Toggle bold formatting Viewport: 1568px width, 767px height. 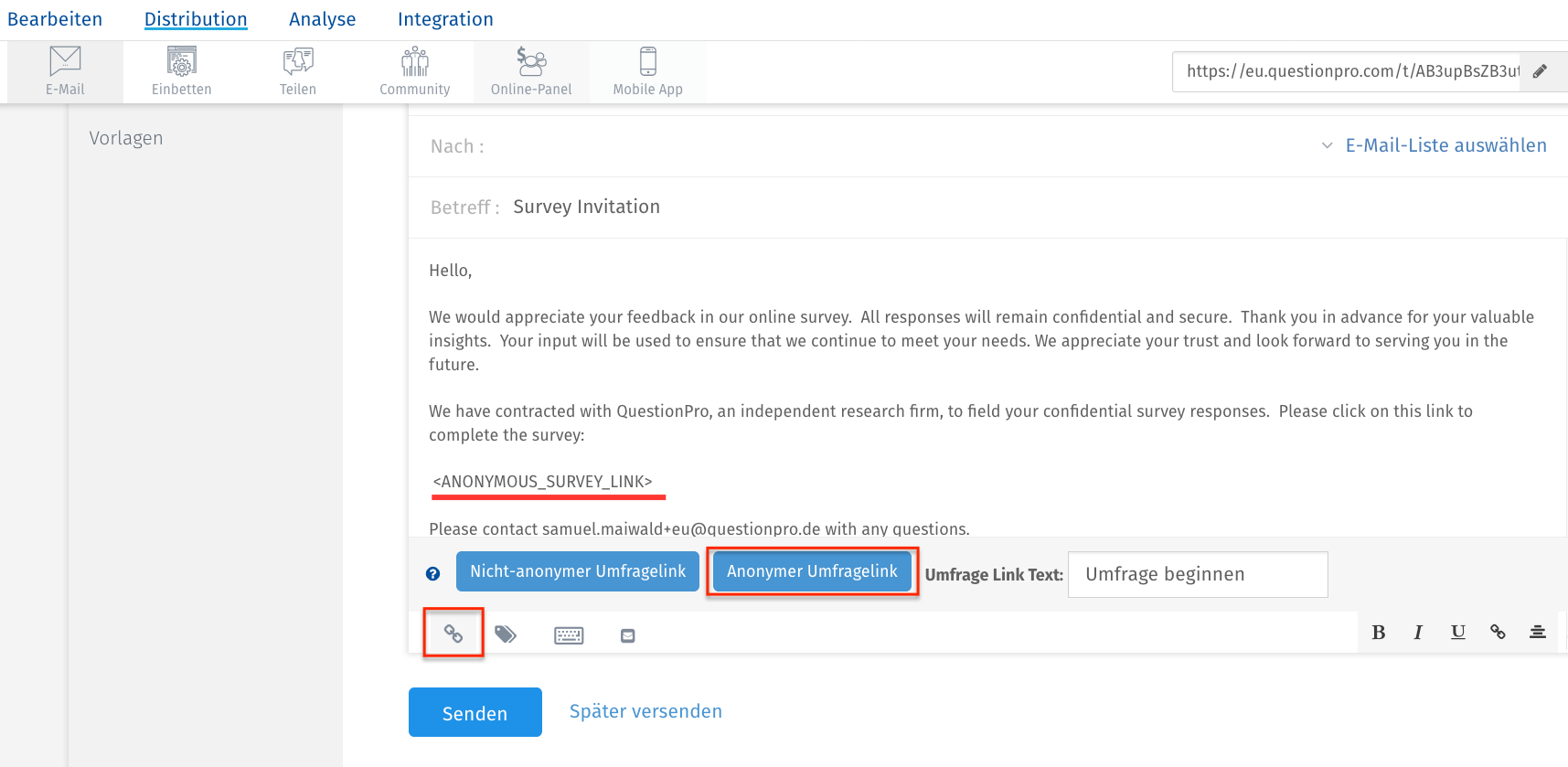(x=1379, y=632)
